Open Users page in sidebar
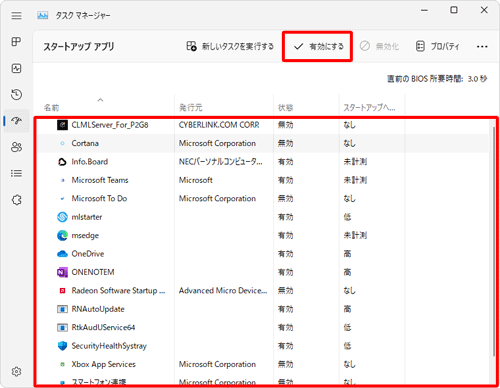This screenshot has height=388, width=500. tap(16, 147)
